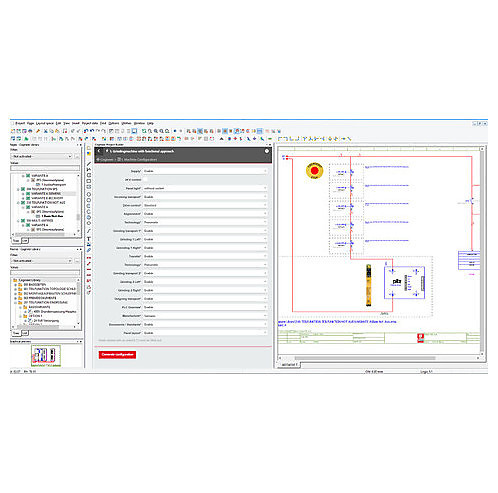Screen dimensions: 498x493
Task: Click the graphical preview thumbnail
Action: [x=46, y=355]
